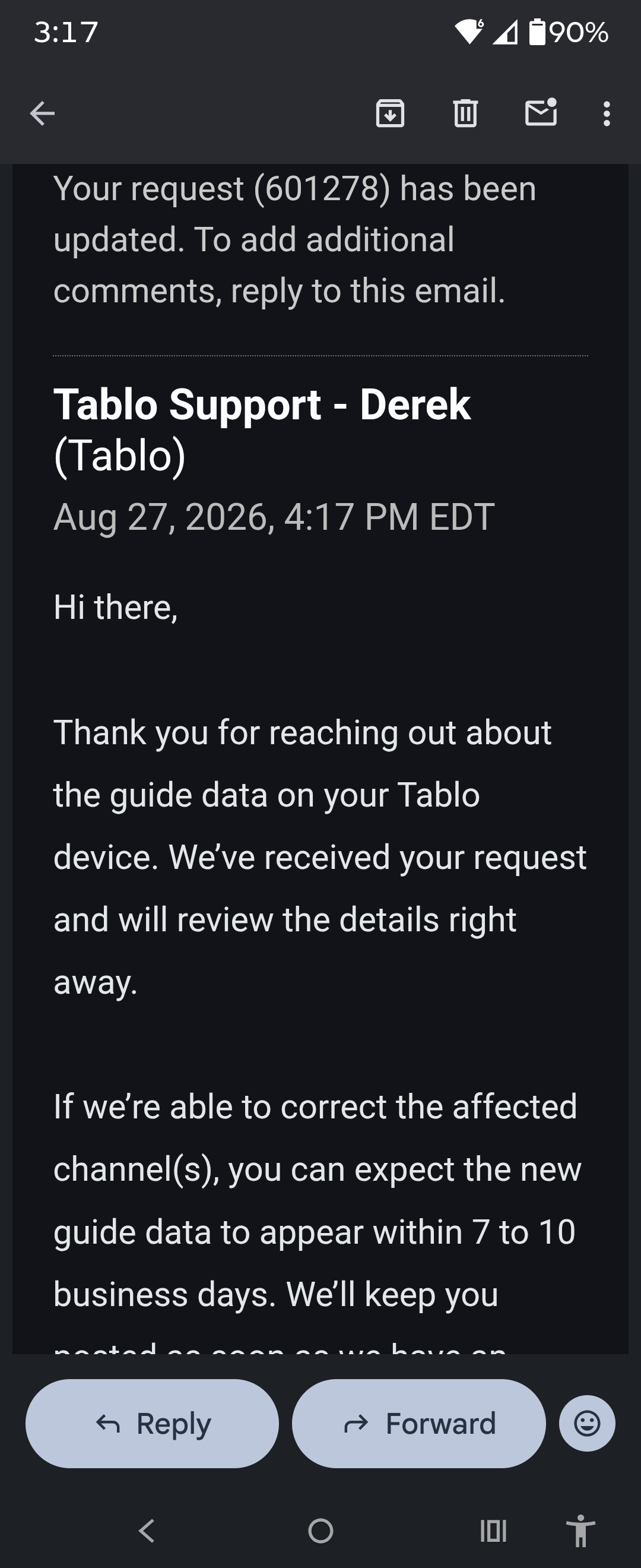Image resolution: width=641 pixels, height=1568 pixels.
Task: Tap the cellular signal icon
Action: point(504,32)
